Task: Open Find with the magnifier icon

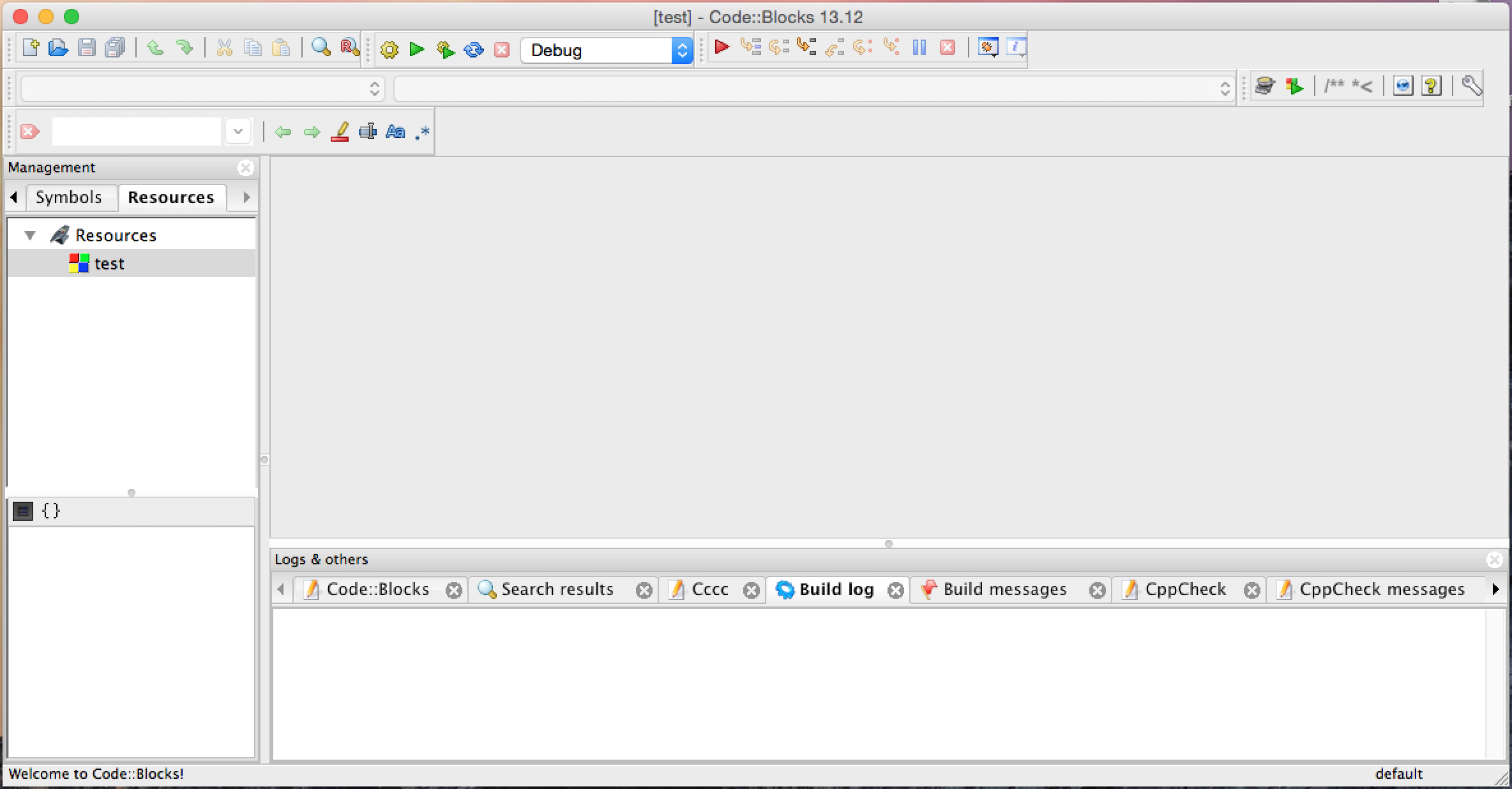Action: point(321,48)
